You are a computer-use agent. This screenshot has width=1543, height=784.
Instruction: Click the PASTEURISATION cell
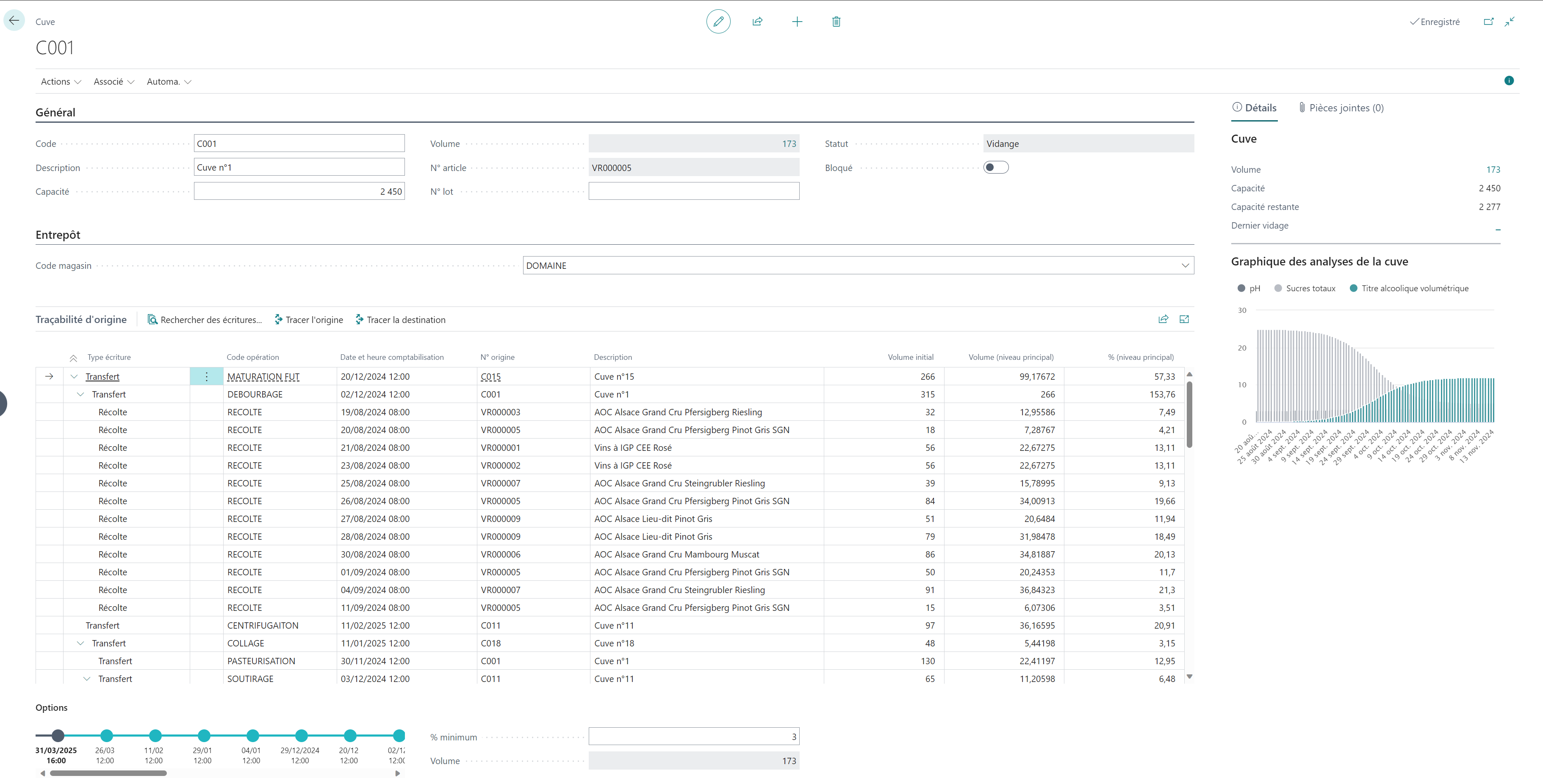pos(280,661)
